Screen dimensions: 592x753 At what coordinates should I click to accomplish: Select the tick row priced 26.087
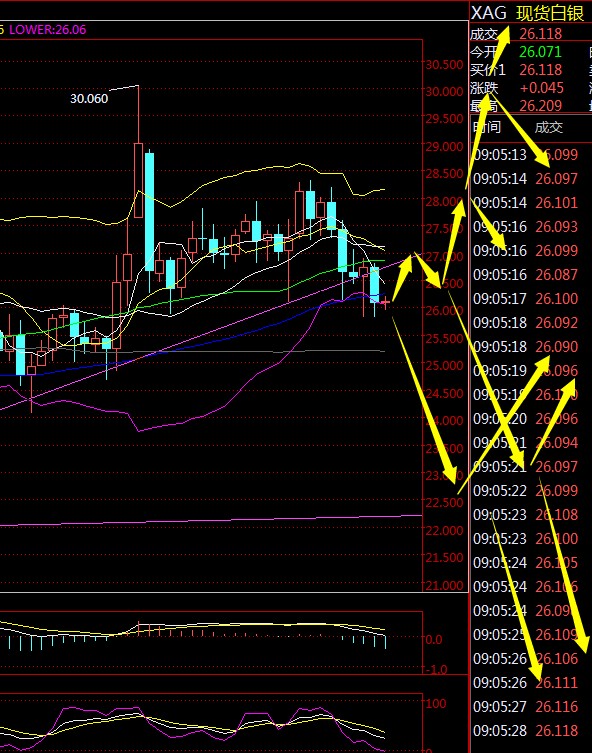click(x=525, y=275)
